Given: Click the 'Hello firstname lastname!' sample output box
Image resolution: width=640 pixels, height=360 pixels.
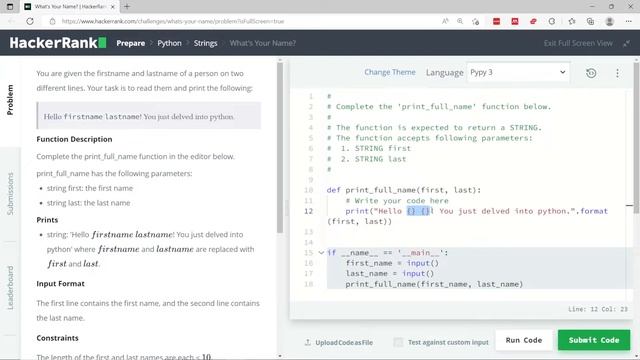Looking at the screenshot, I should (149, 116).
